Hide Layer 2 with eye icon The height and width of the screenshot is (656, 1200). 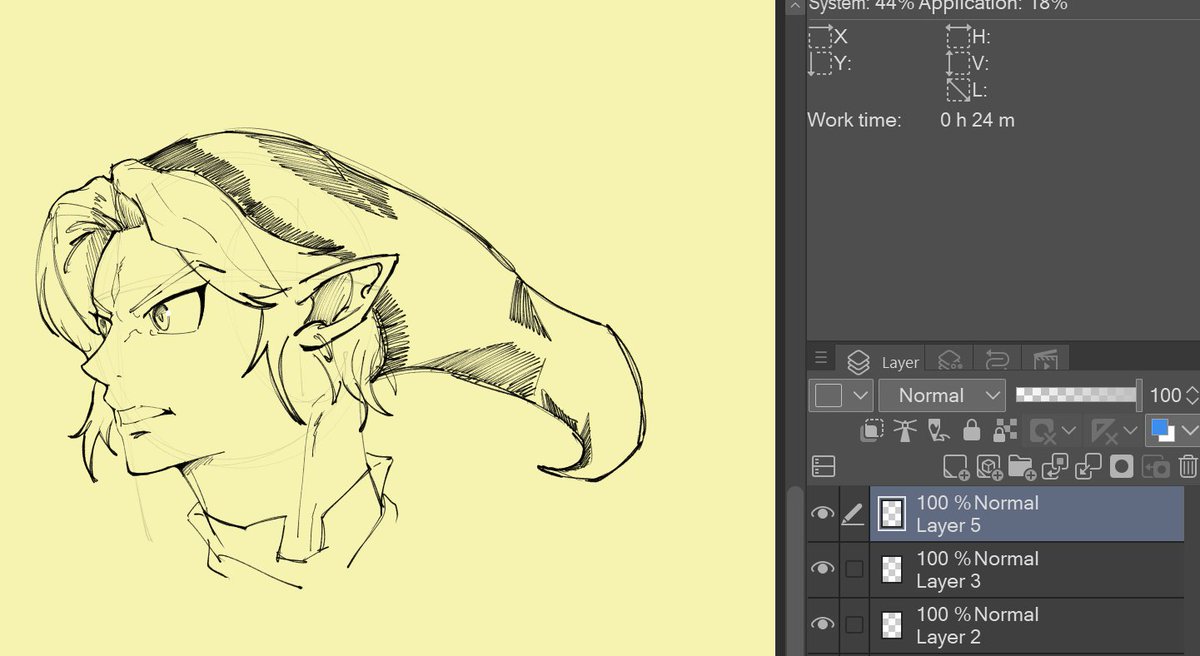(822, 625)
